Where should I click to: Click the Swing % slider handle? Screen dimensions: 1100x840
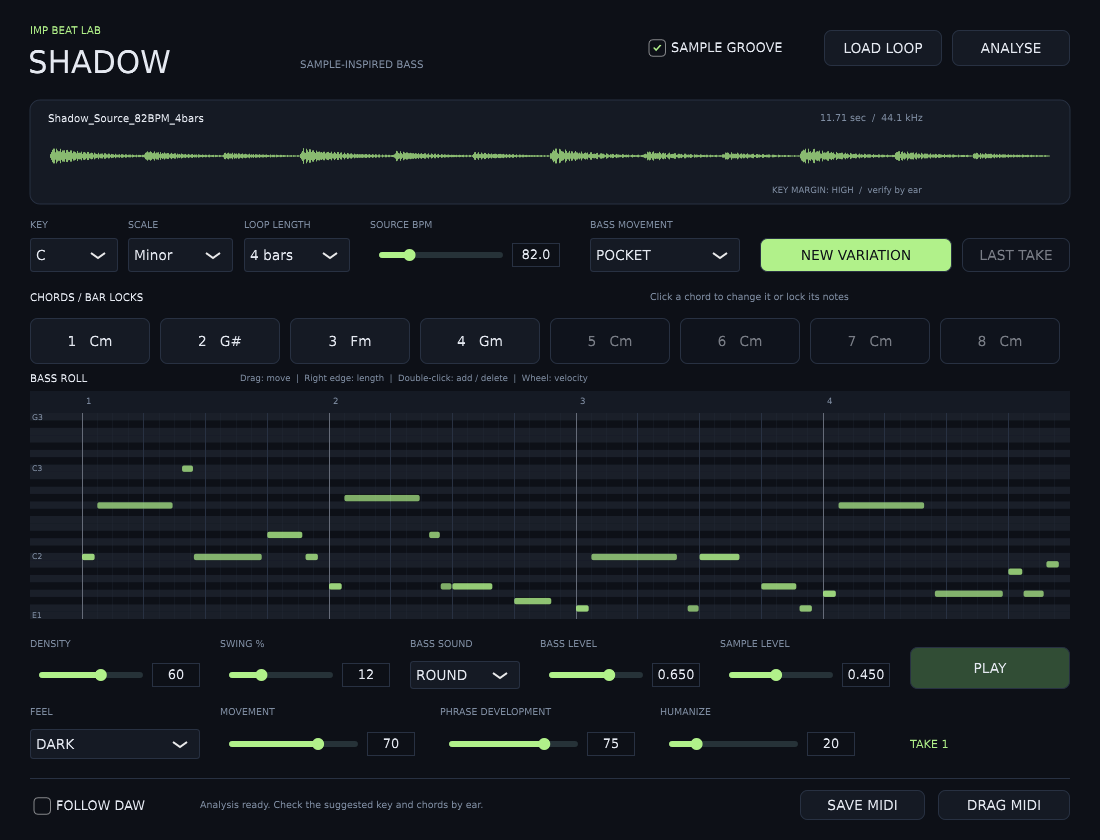coord(262,675)
